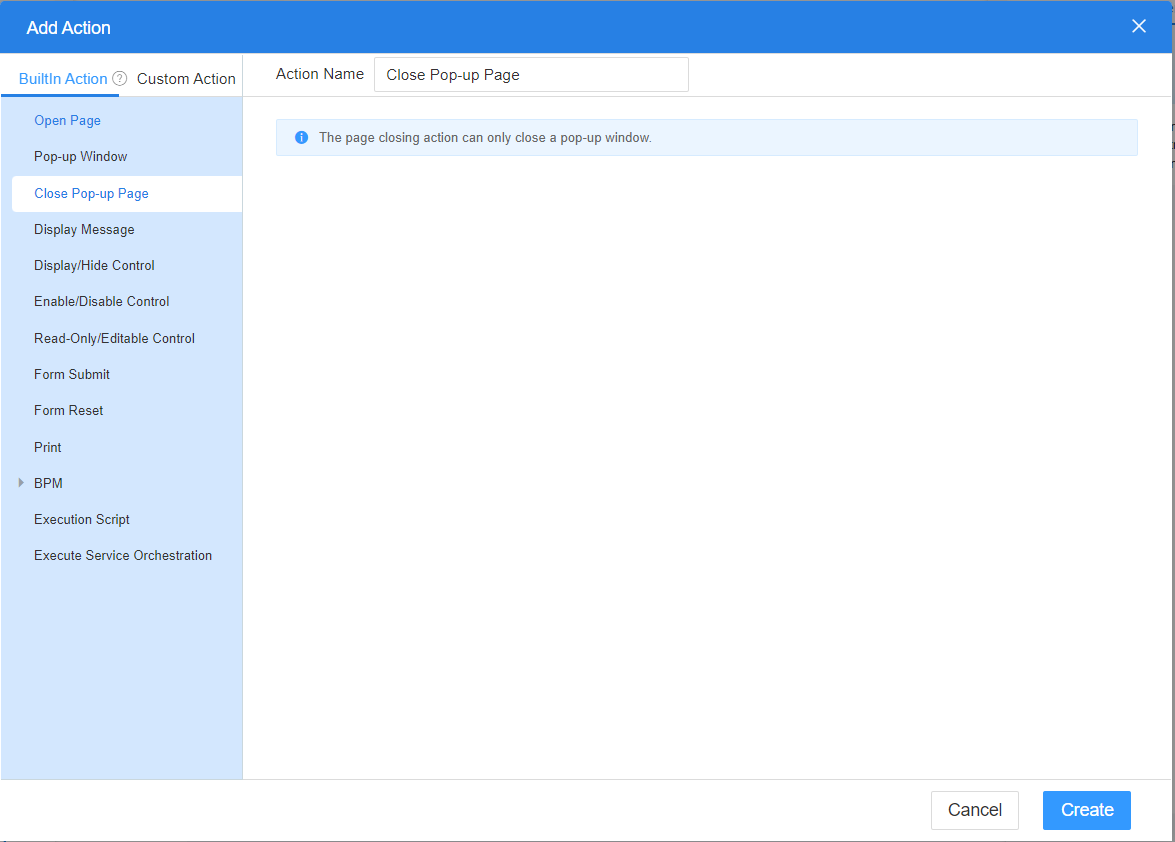Click the Cancel button

click(x=974, y=810)
